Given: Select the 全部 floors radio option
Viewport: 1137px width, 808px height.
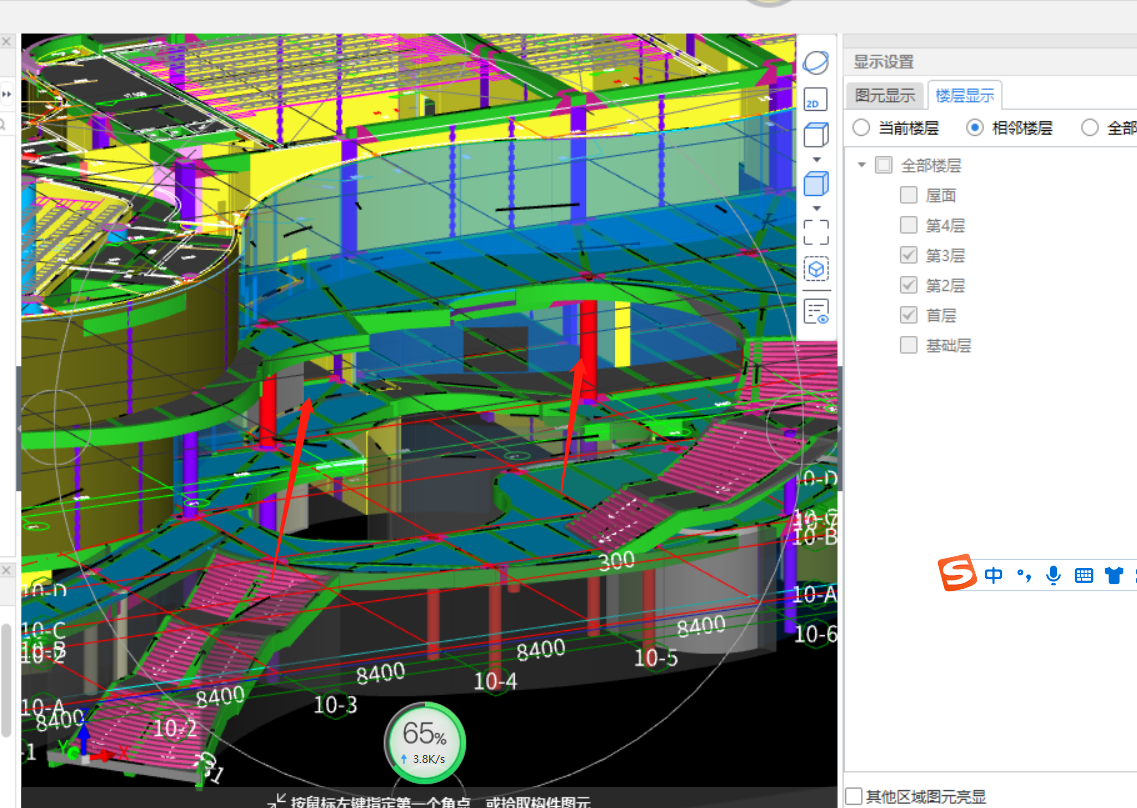Looking at the screenshot, I should tap(1089, 128).
